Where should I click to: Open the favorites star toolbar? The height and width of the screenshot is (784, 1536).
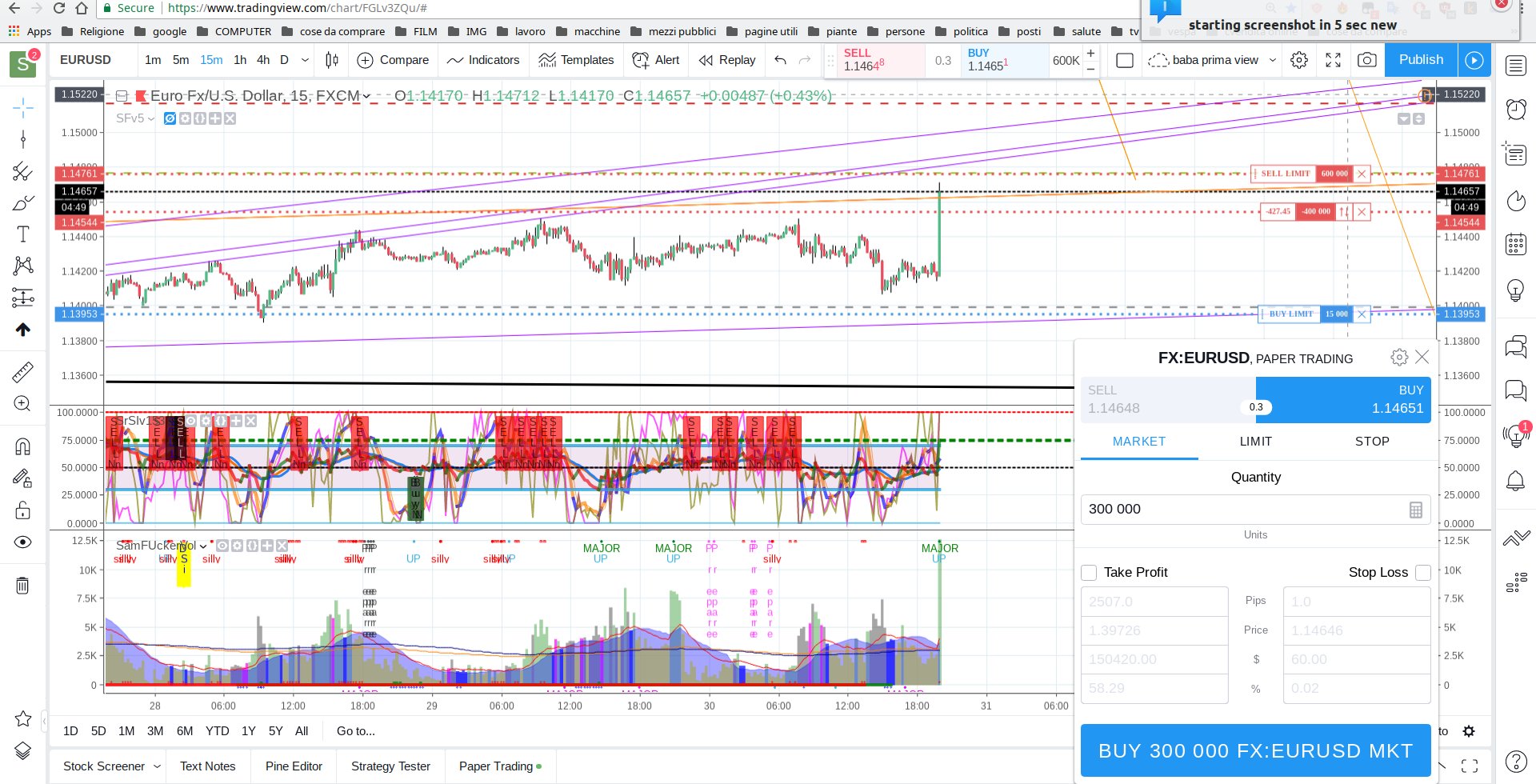pos(23,718)
